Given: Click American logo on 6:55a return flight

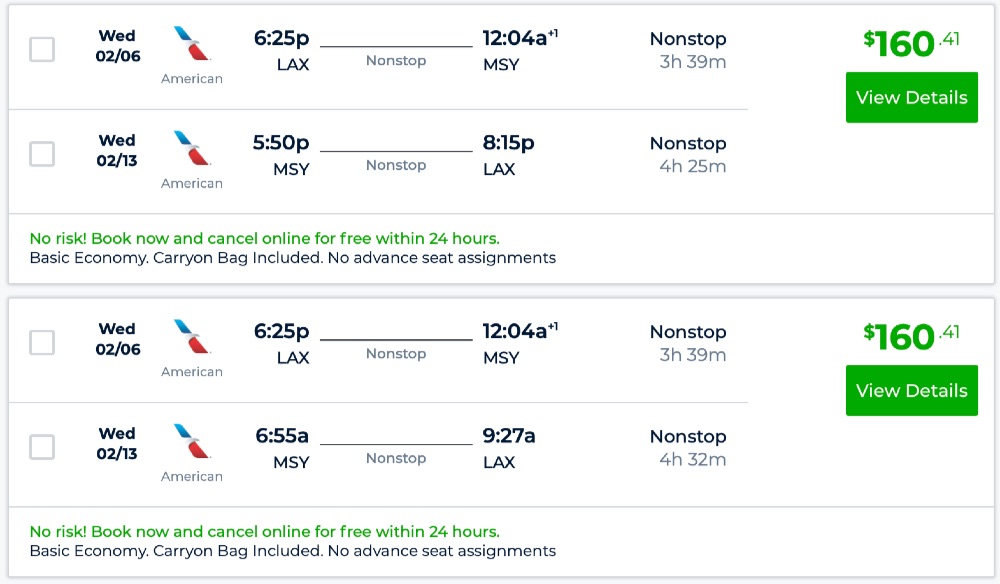Looking at the screenshot, I should tap(192, 442).
